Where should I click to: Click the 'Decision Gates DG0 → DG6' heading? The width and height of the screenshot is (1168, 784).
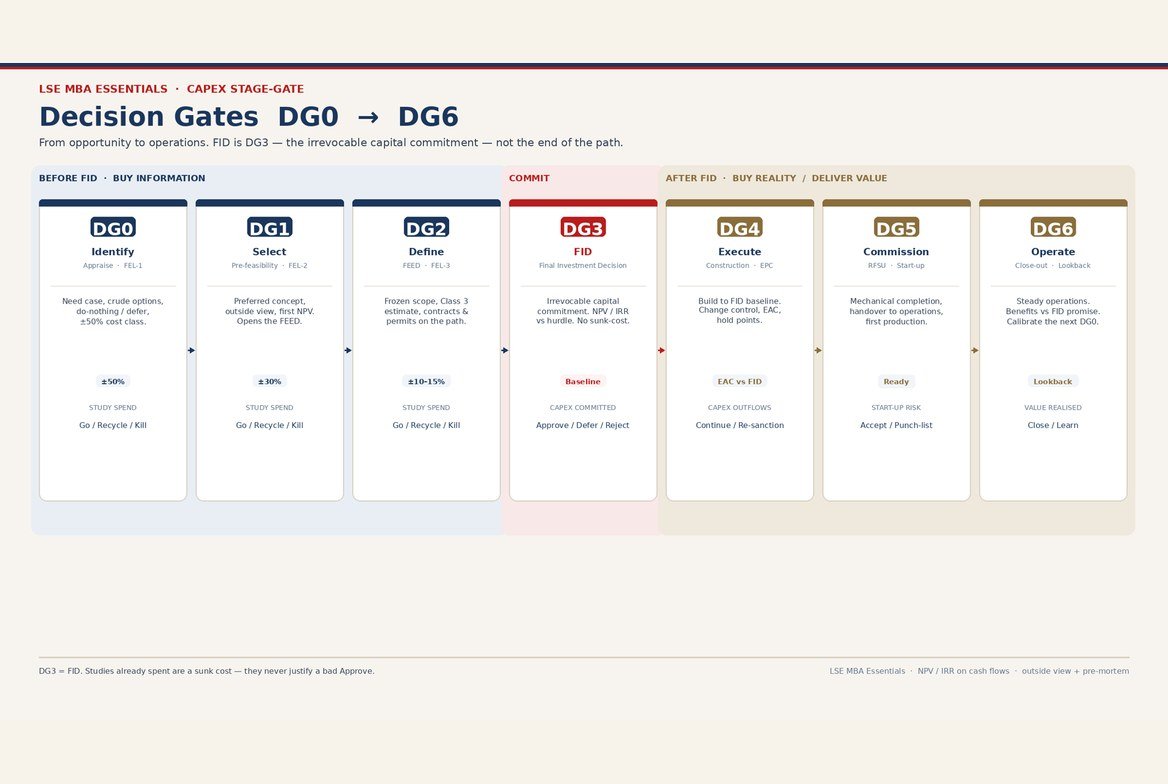pyautogui.click(x=249, y=116)
